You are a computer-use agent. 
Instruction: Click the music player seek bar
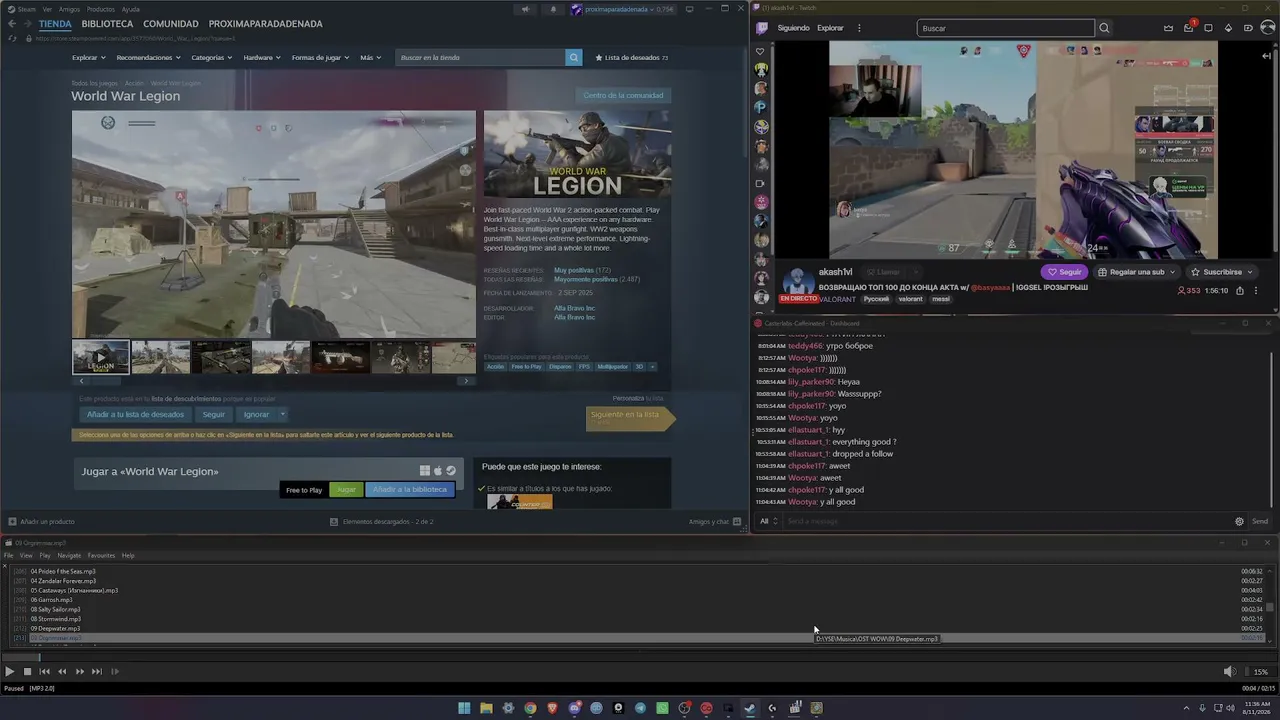click(x=640, y=657)
